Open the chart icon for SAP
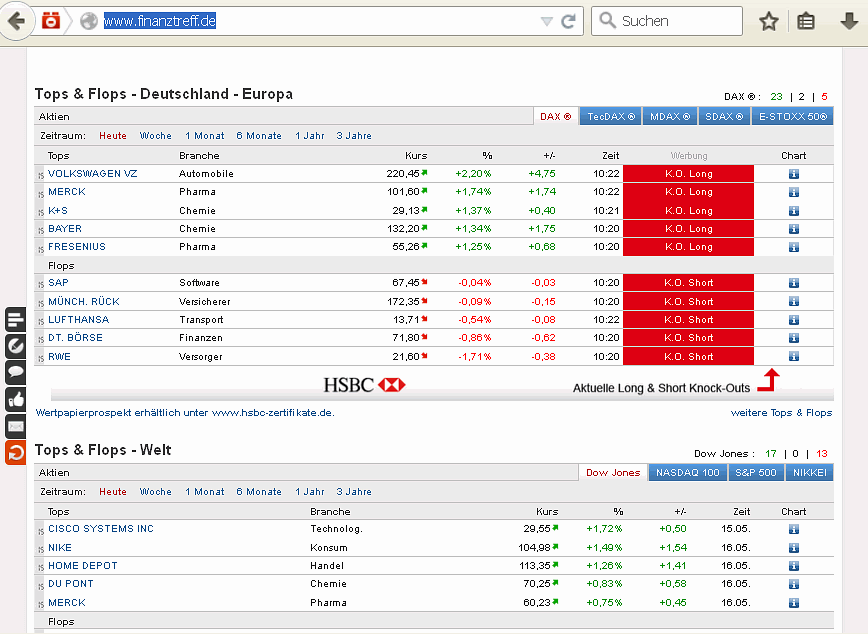Screen dimensions: 868x634 point(794,283)
